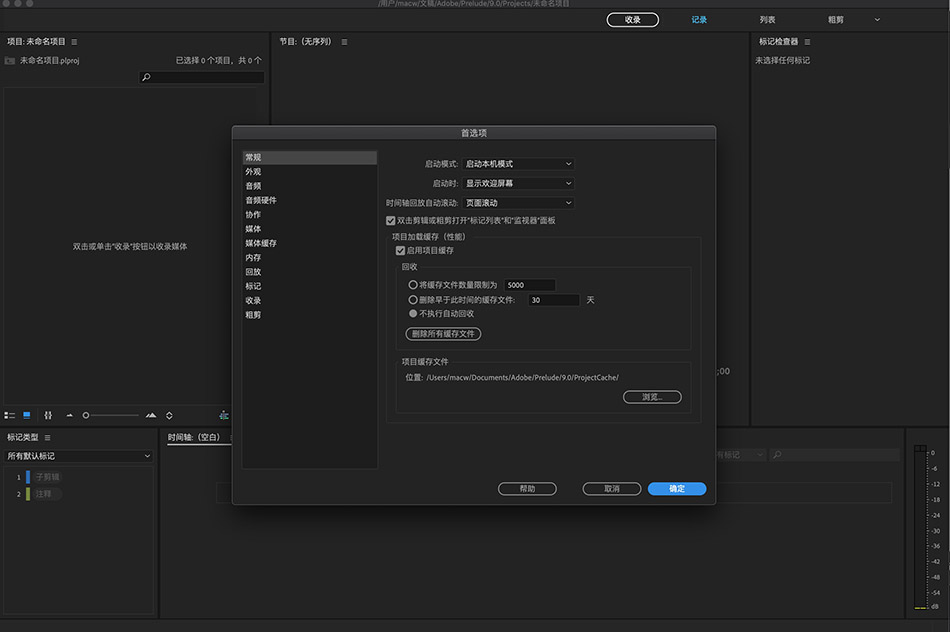Open the 节目 panel hamburger menu
This screenshot has height=632, width=950.
coord(344,42)
